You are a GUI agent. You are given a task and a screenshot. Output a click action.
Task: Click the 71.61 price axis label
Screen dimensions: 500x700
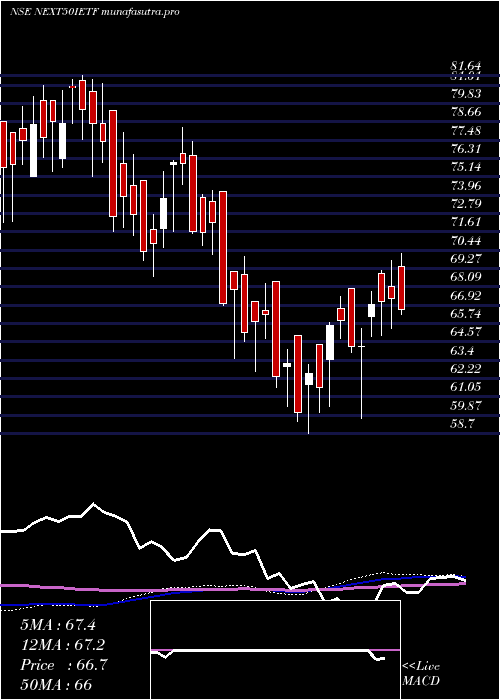tap(465, 222)
